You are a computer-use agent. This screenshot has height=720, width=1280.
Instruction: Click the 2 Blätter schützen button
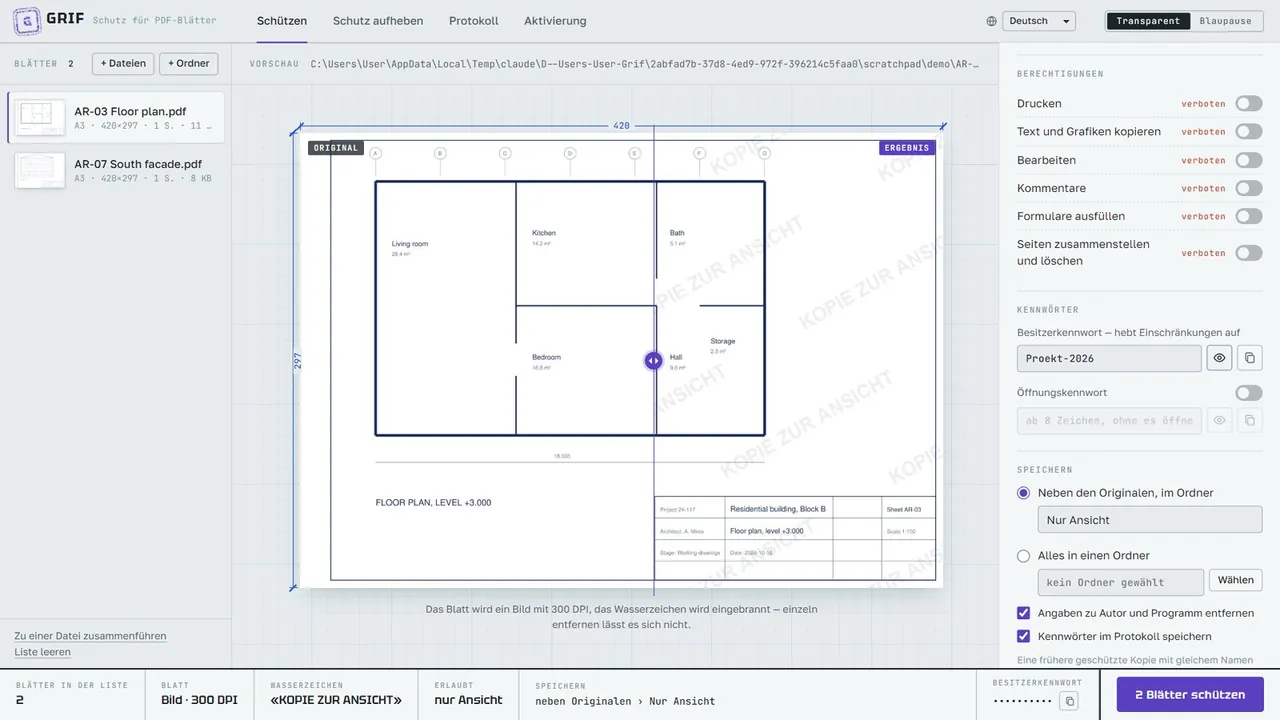coord(1190,695)
